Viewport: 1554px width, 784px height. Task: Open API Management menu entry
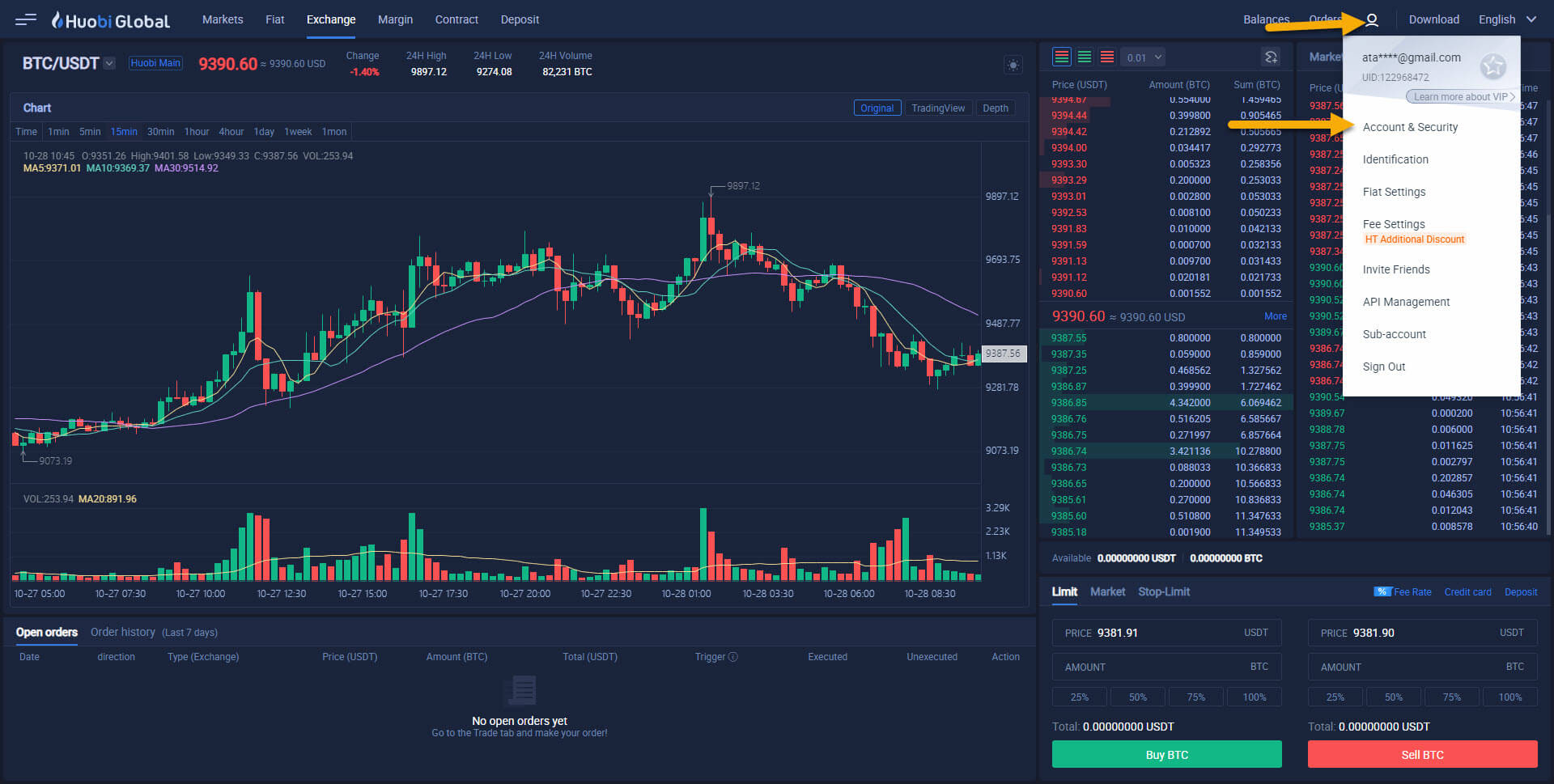point(1406,302)
